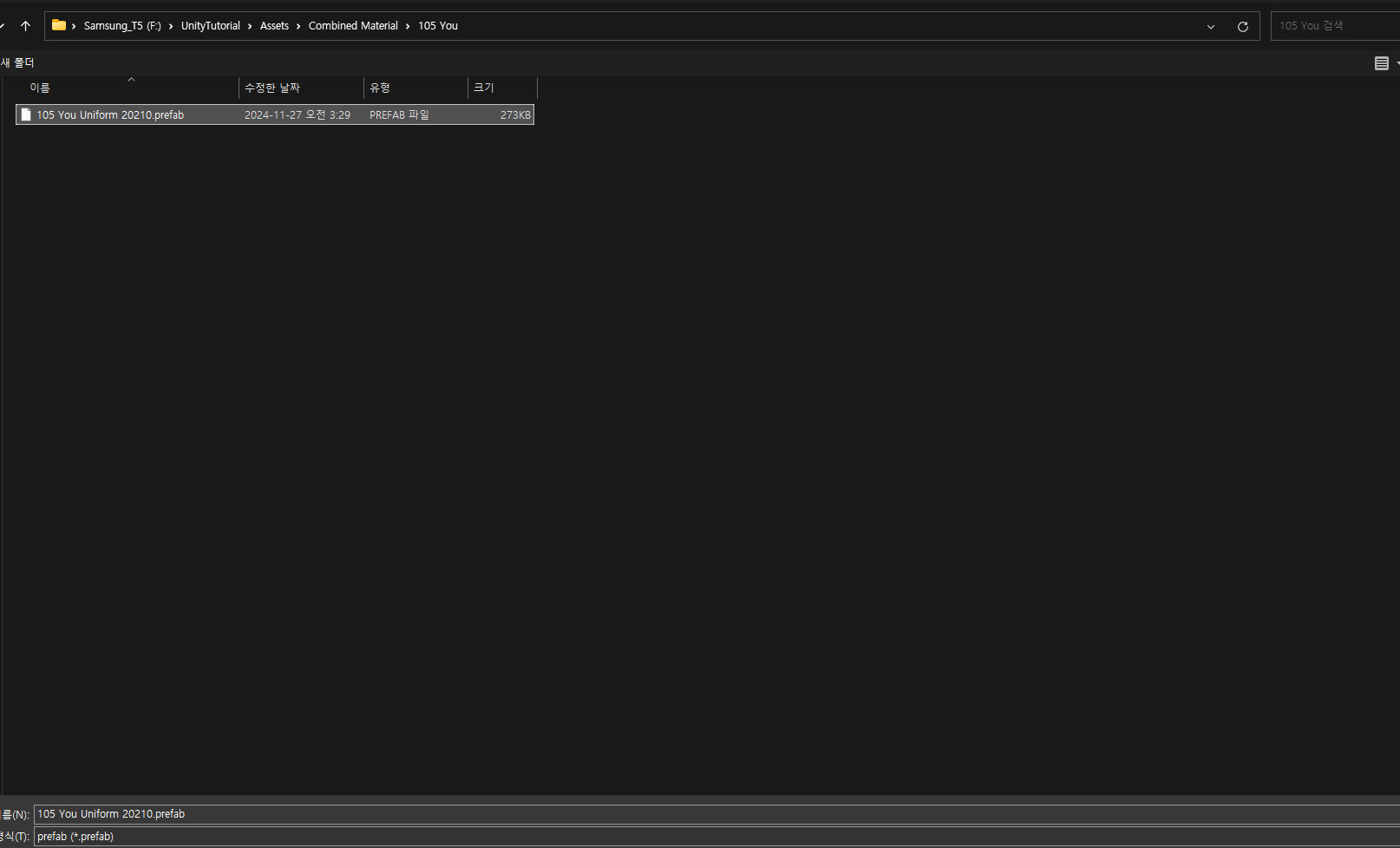Navigate to Samsung_T5 (F:) via breadcrumb
1400x848 pixels.
(x=122, y=25)
